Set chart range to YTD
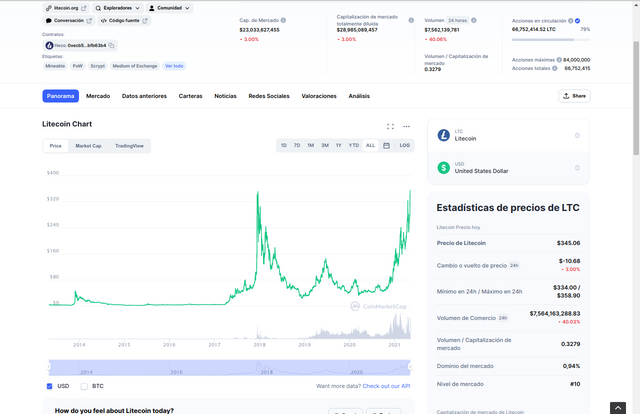 click(353, 145)
